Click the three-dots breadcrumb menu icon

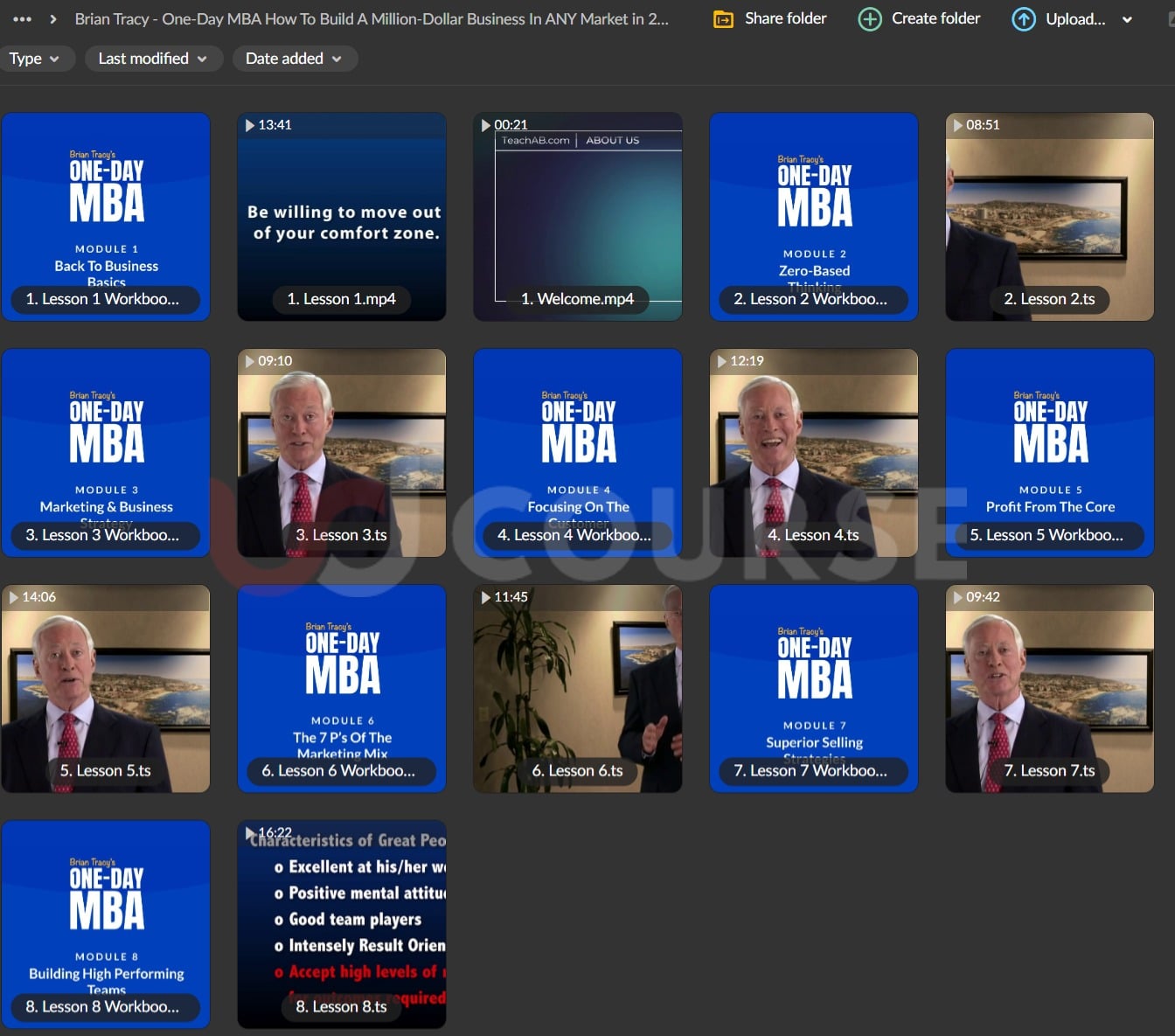click(22, 18)
